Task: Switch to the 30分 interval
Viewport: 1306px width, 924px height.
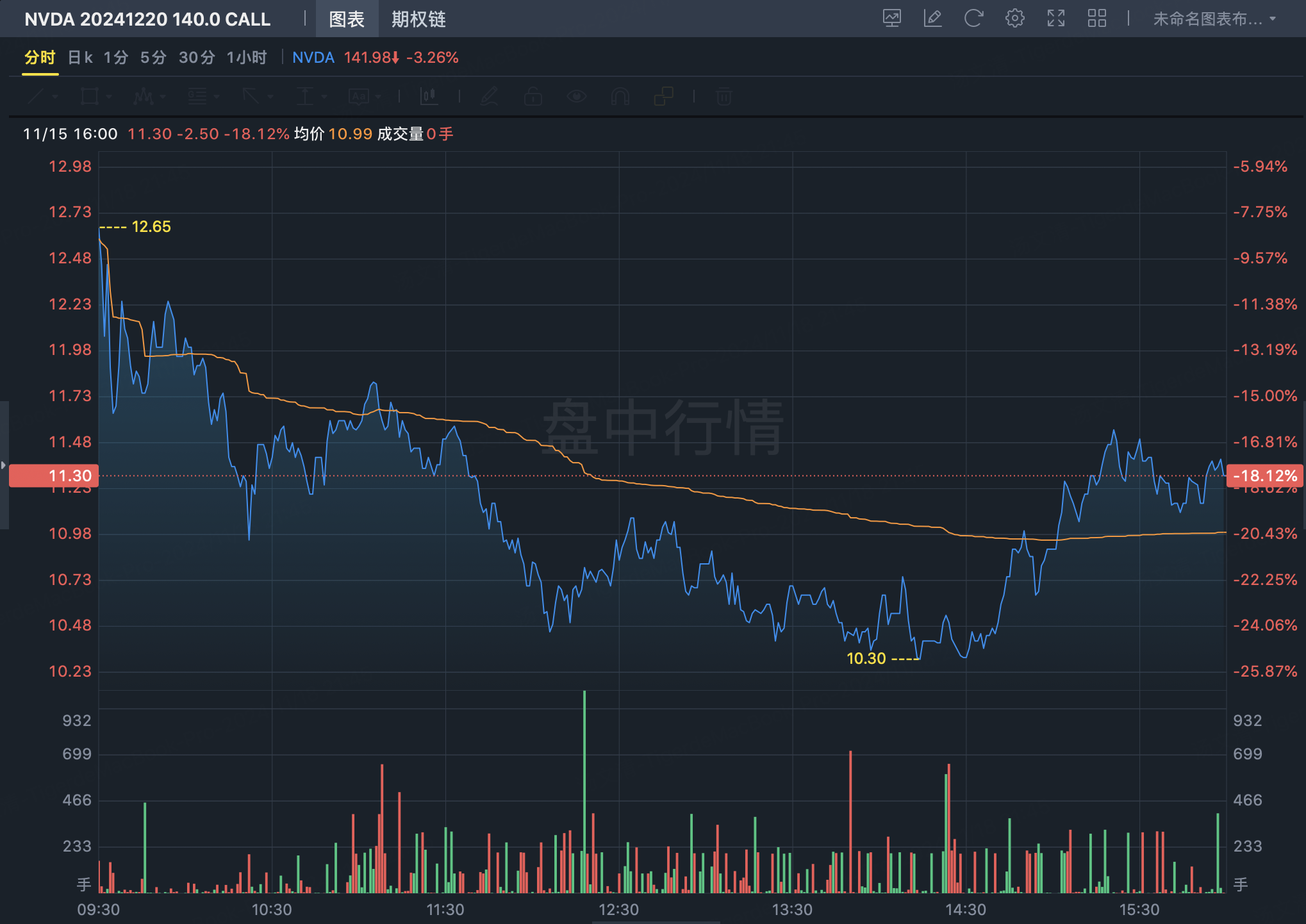Action: [x=196, y=58]
